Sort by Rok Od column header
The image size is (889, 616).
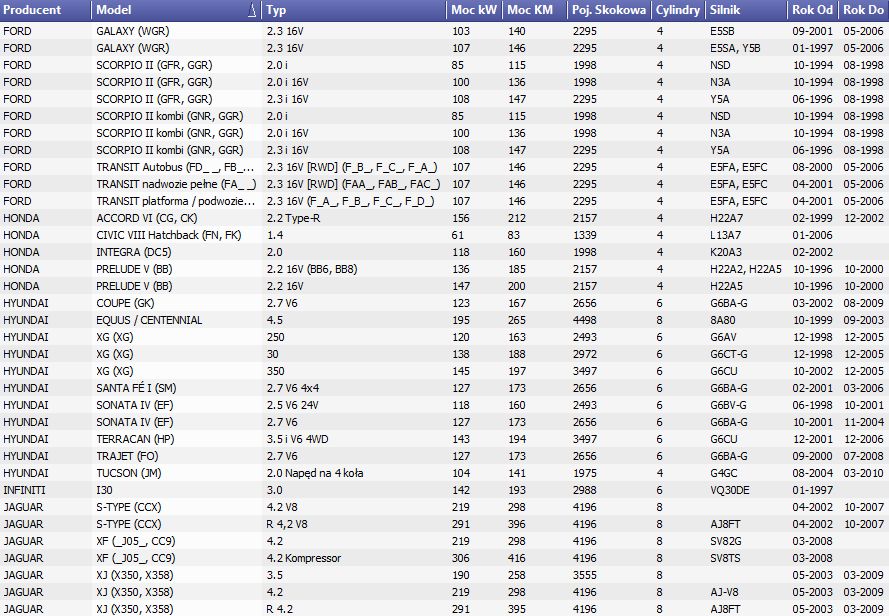812,10
